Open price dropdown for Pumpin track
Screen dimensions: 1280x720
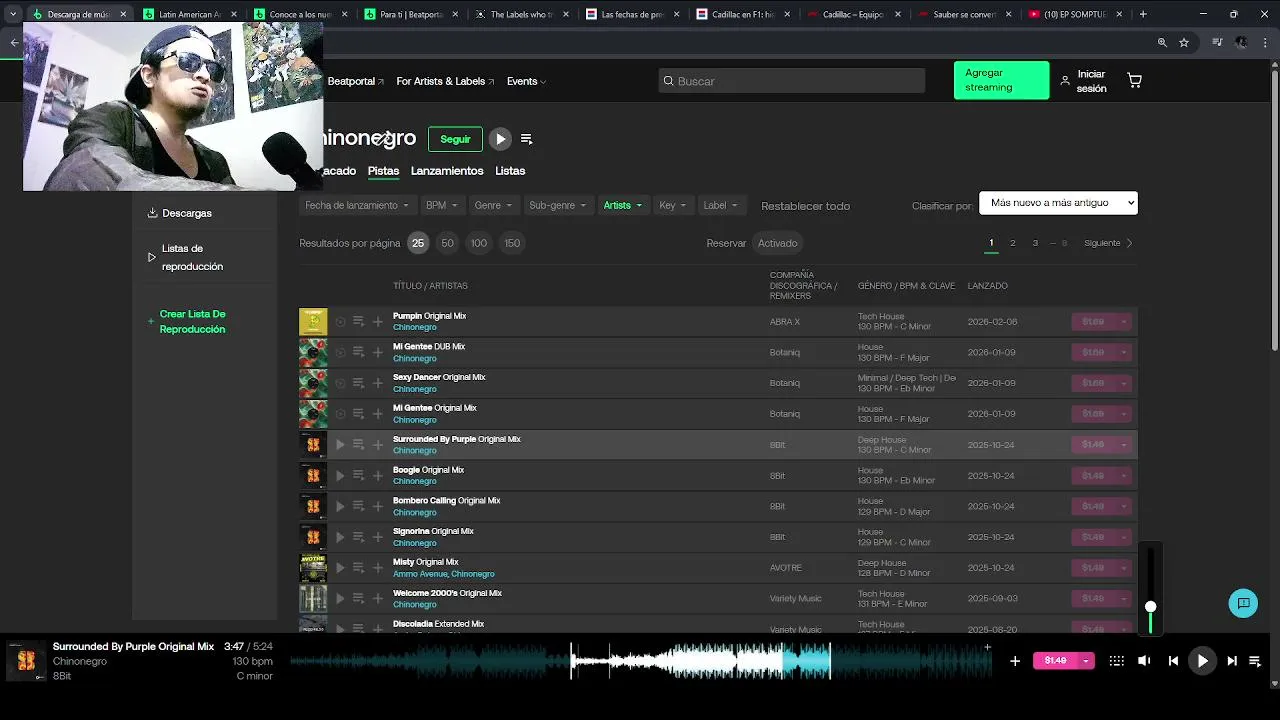[x=1124, y=322]
